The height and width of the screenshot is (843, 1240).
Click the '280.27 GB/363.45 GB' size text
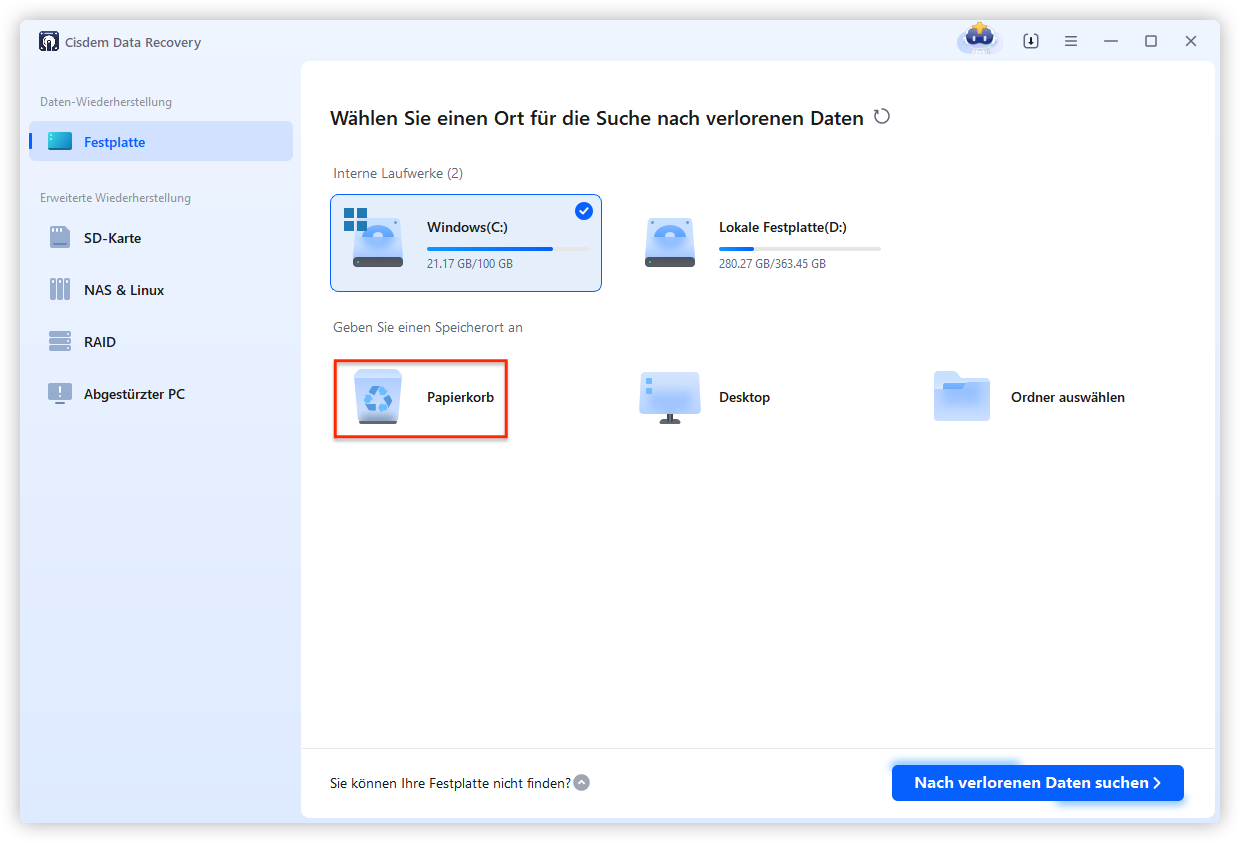point(772,264)
